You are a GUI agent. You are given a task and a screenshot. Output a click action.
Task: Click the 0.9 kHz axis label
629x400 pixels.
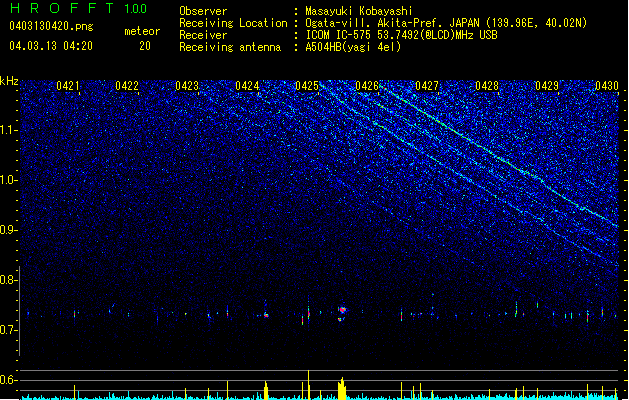tap(9, 230)
